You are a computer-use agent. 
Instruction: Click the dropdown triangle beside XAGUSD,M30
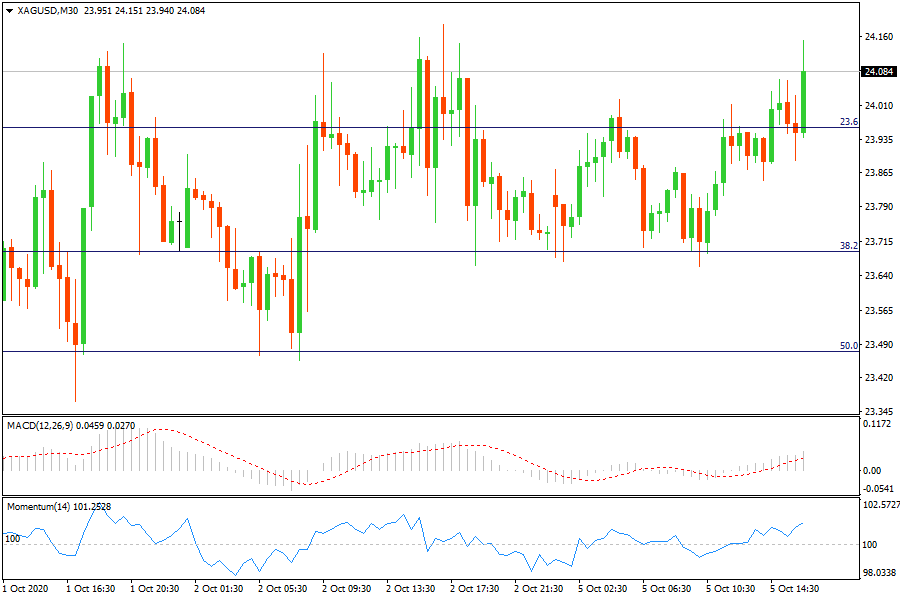coord(9,10)
